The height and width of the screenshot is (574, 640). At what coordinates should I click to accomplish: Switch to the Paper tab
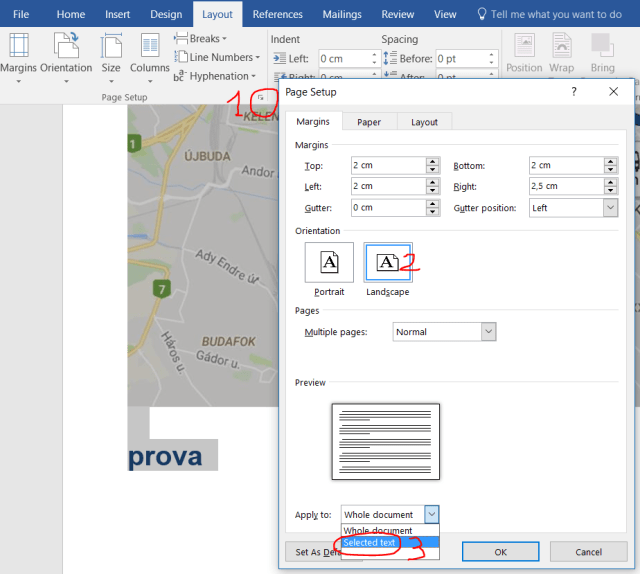point(369,122)
